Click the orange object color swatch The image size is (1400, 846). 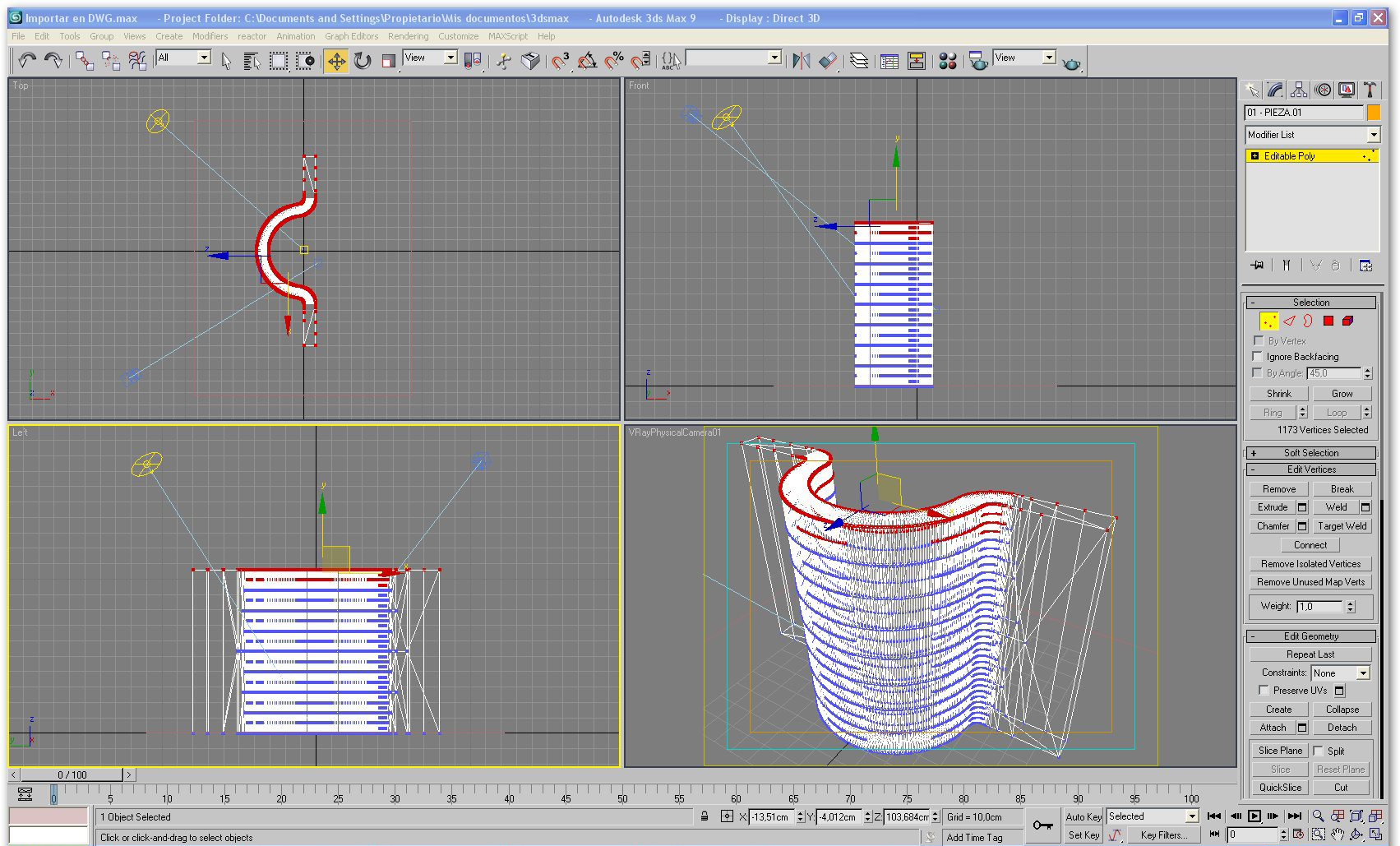click(1374, 113)
